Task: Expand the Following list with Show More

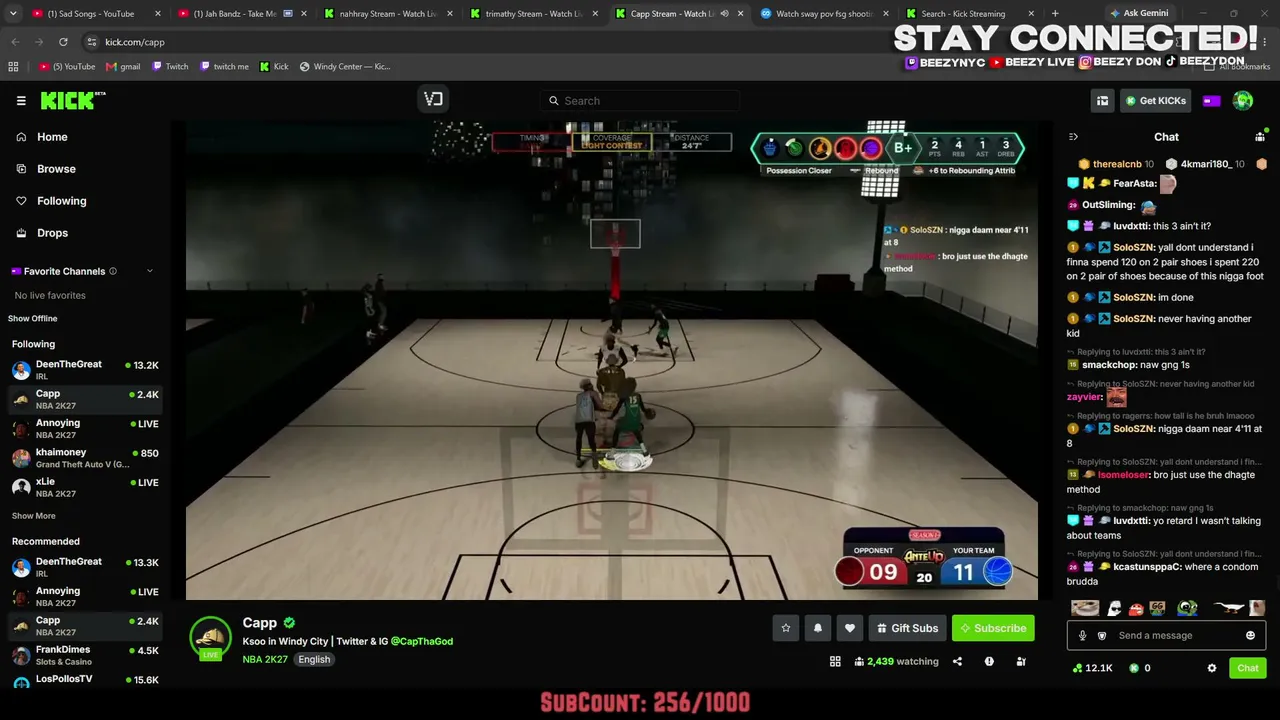Action: click(x=34, y=516)
